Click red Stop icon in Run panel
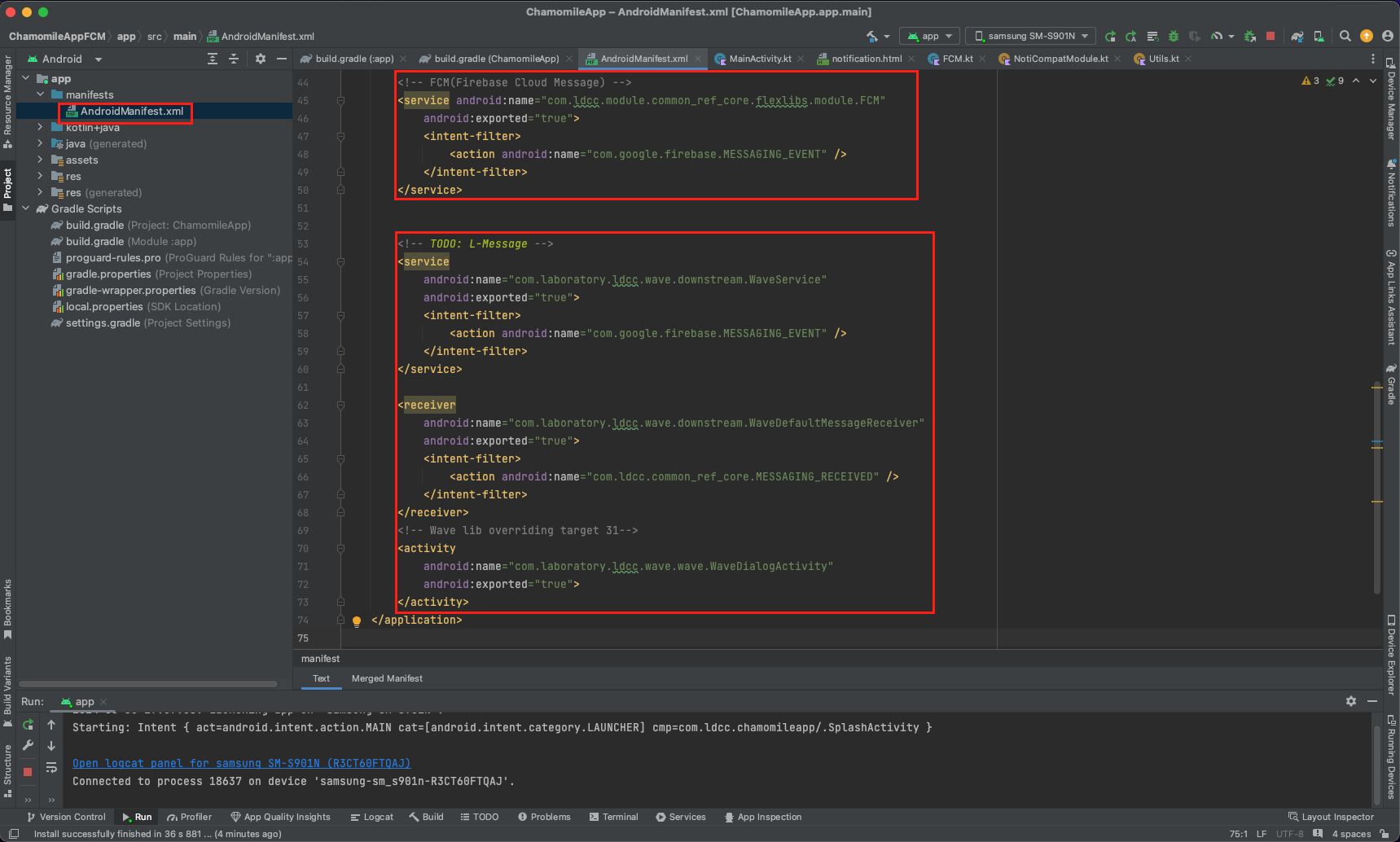 (x=28, y=771)
